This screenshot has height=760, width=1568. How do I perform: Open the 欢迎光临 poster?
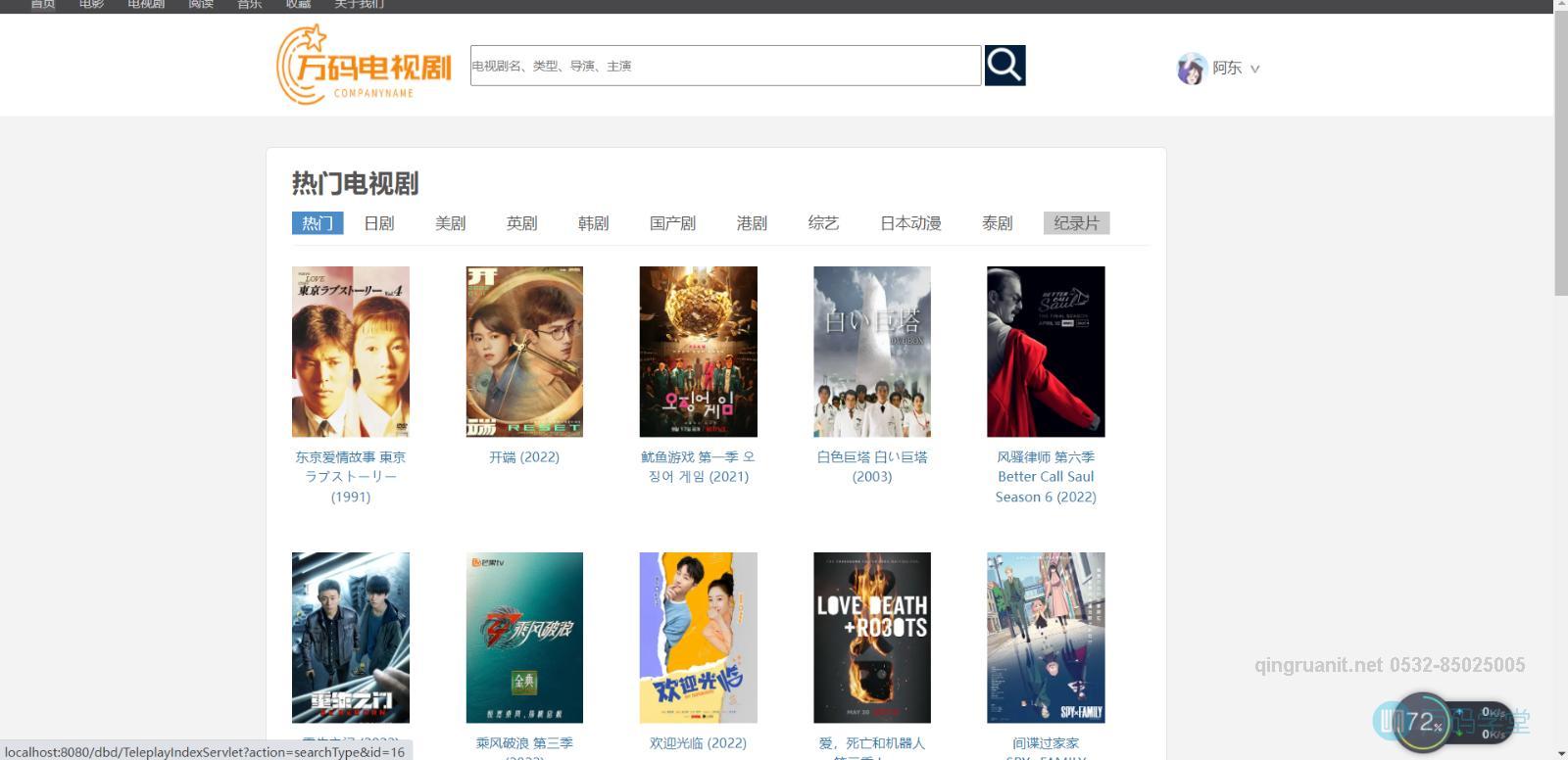point(699,638)
